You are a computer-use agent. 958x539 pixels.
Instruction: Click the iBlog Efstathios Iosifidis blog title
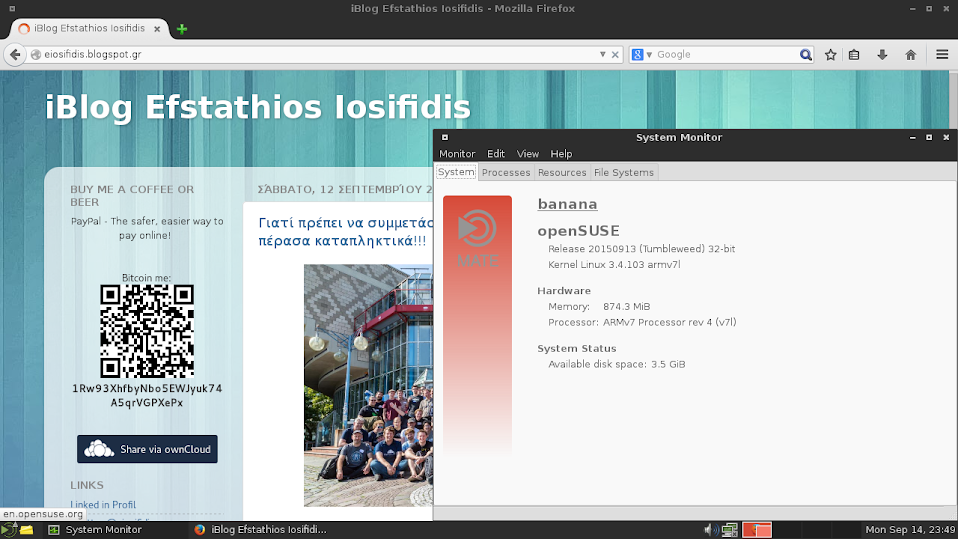pyautogui.click(x=258, y=107)
